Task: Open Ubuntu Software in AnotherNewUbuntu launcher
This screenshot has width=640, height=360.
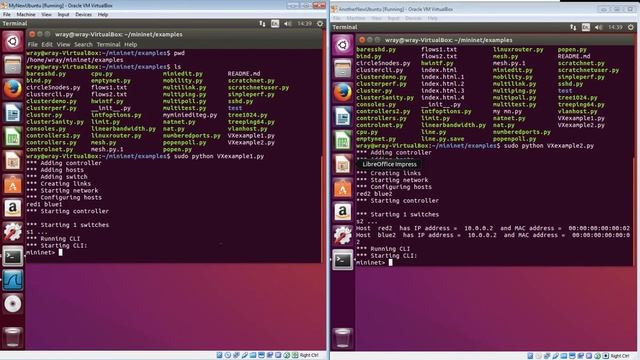Action: click(x=343, y=189)
